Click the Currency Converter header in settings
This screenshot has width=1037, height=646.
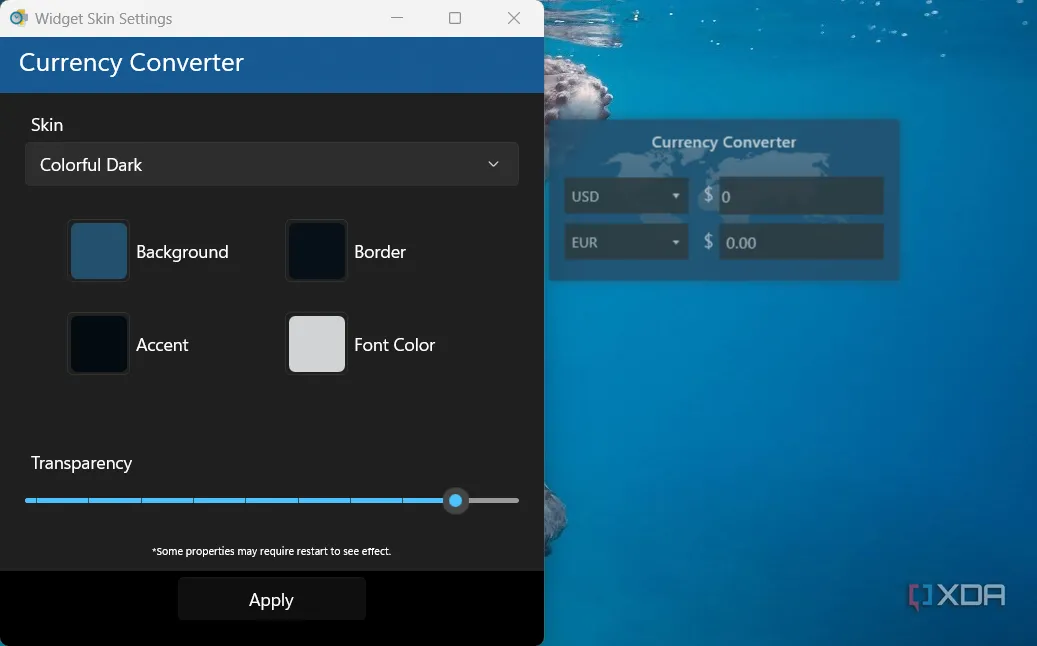point(132,63)
